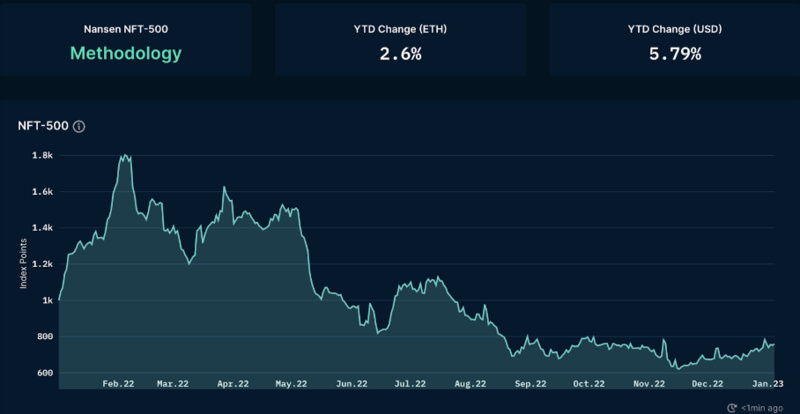The width and height of the screenshot is (800, 414).
Task: Click the '<1min ago' timestamp text
Action: tap(762, 408)
